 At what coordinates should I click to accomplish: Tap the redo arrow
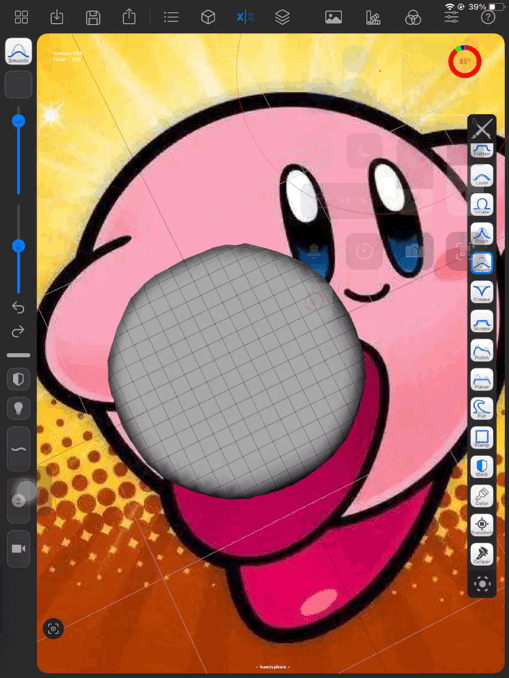(18, 332)
